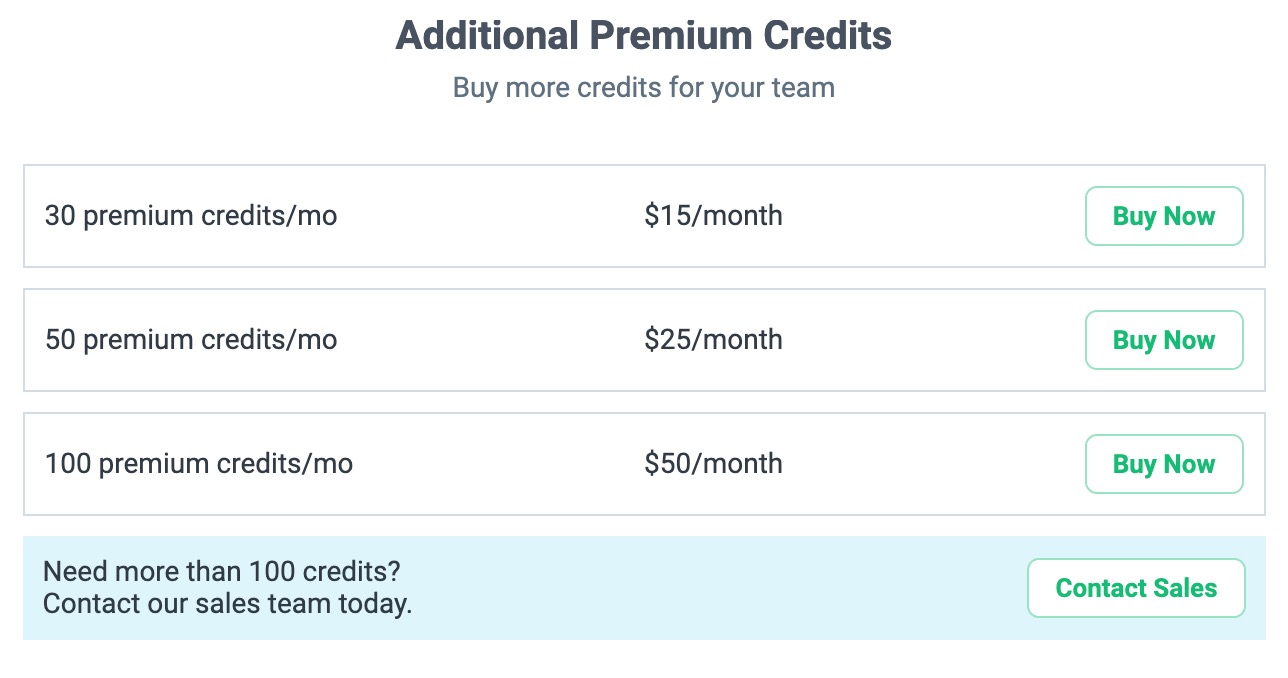Buy the 30 premium credits plan

(1164, 216)
